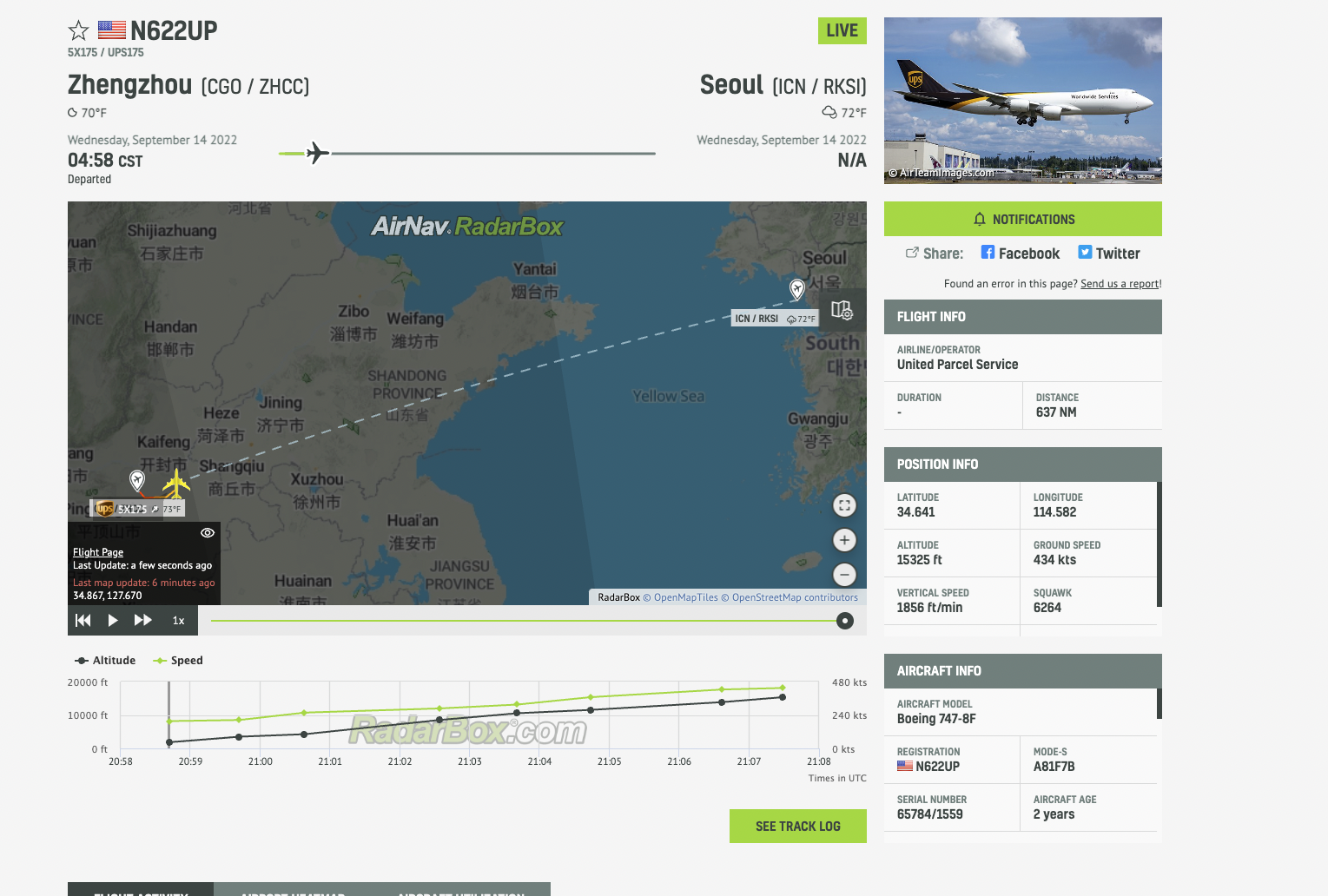Screen dimensions: 1328x896
Task: Click the Twitter bird icon
Action: click(x=1085, y=252)
